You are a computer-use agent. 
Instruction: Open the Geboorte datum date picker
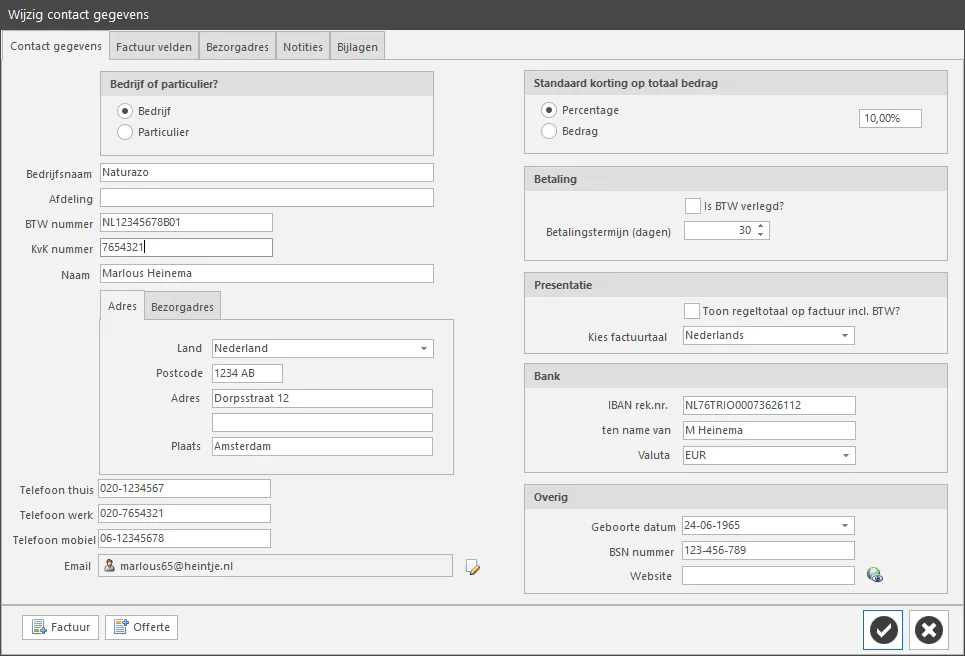[845, 526]
